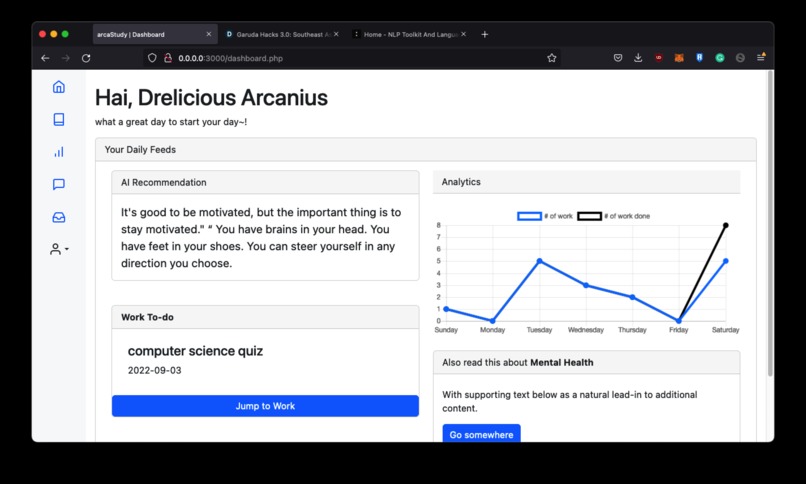The height and width of the screenshot is (484, 806).
Task: Open a new tab with plus button
Action: coord(484,34)
